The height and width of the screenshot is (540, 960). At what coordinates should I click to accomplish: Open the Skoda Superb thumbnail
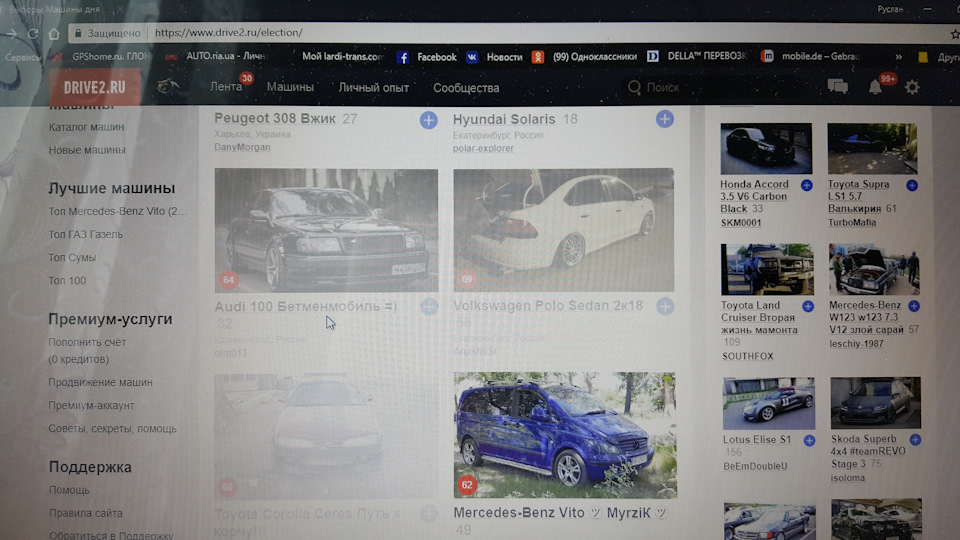(876, 403)
